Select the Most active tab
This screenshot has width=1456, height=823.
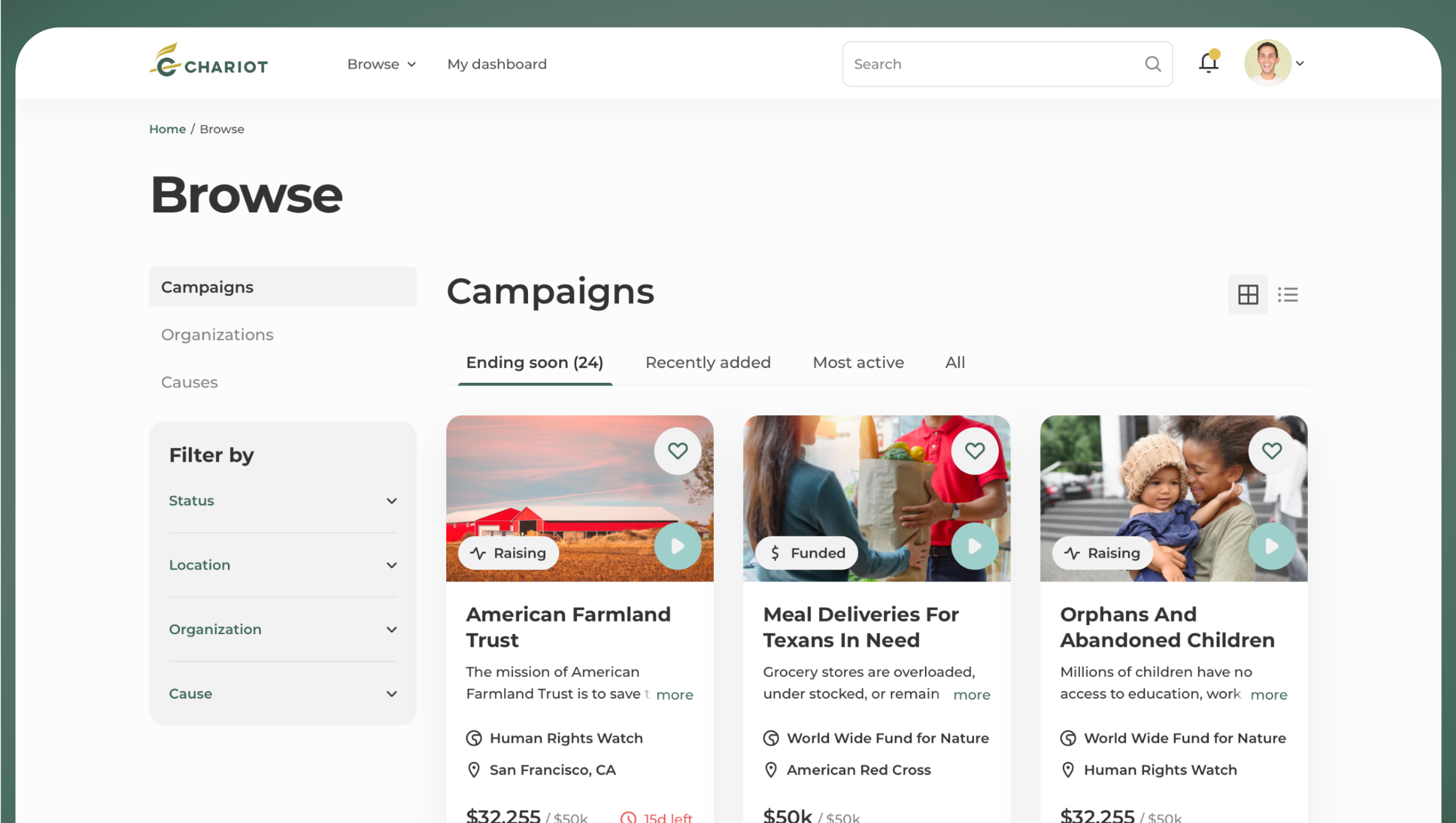(x=858, y=362)
